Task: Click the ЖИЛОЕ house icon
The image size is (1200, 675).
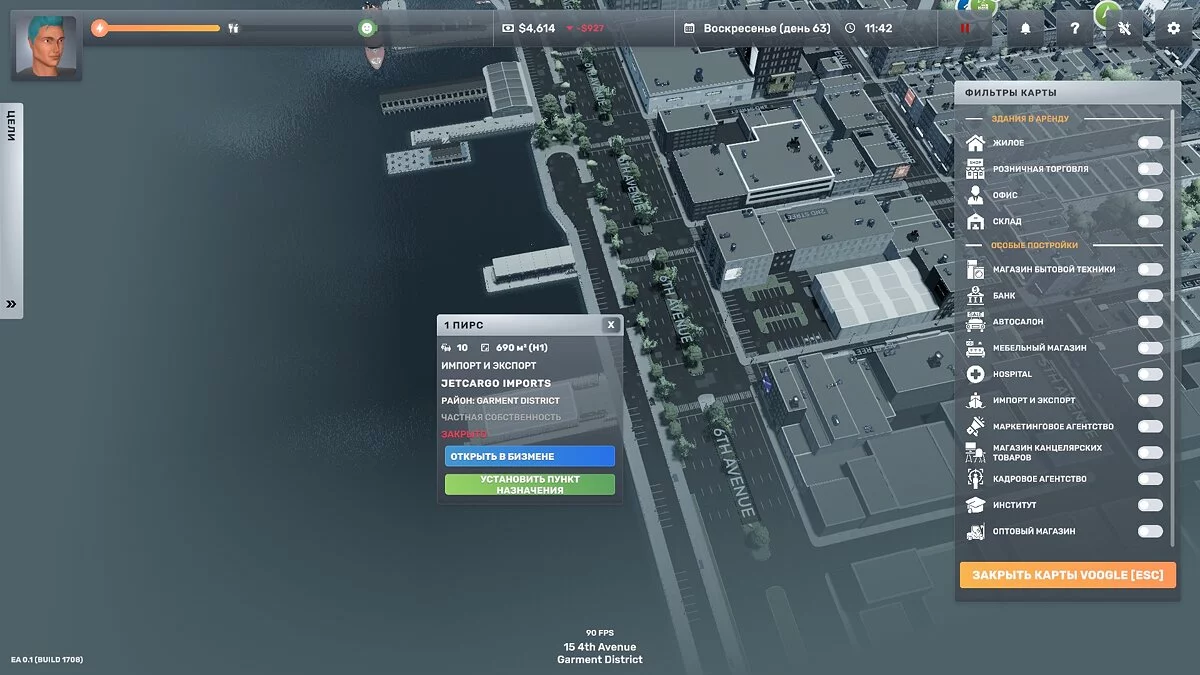Action: pos(975,143)
